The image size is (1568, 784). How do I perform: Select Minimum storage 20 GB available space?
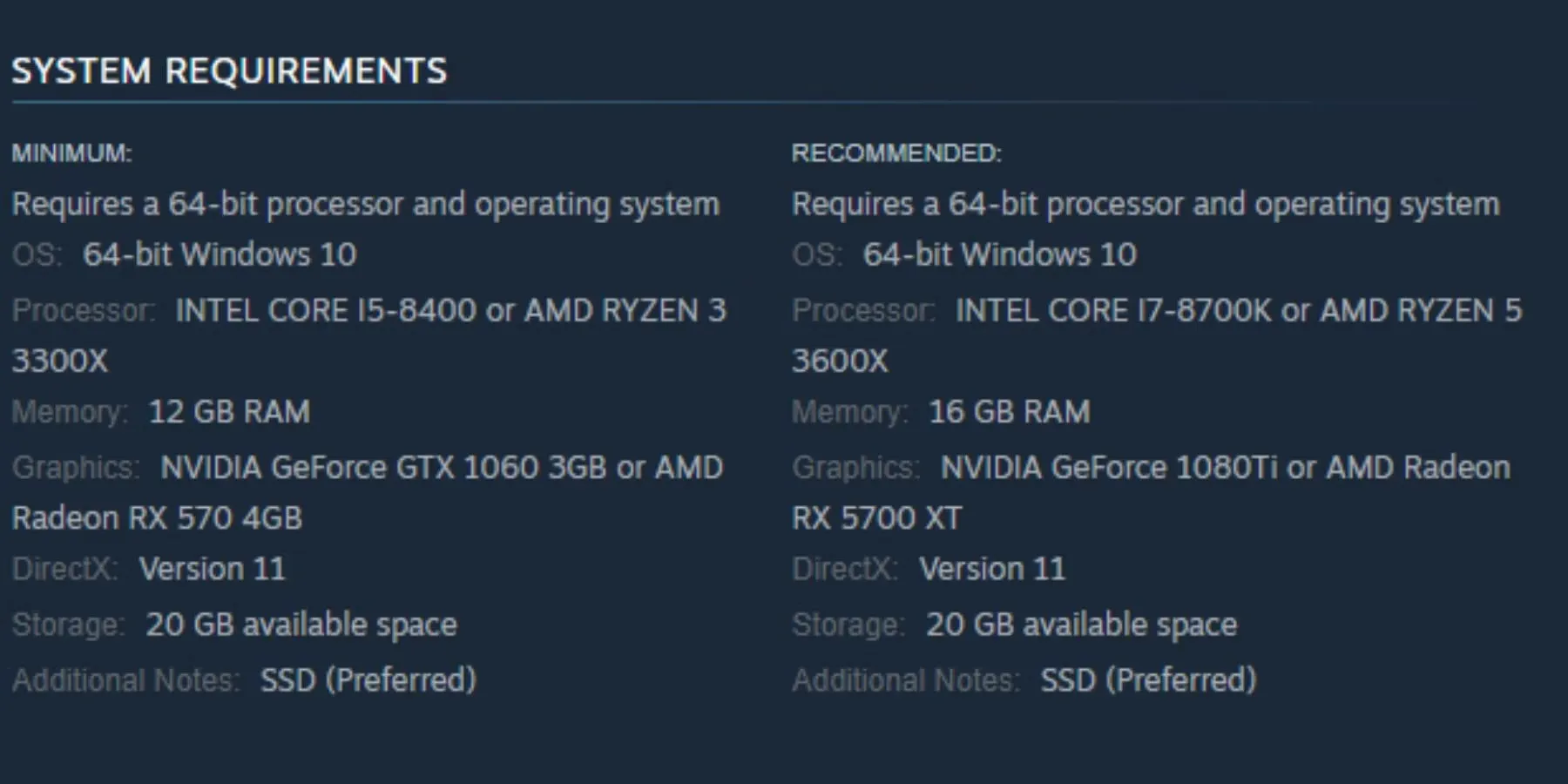[301, 625]
